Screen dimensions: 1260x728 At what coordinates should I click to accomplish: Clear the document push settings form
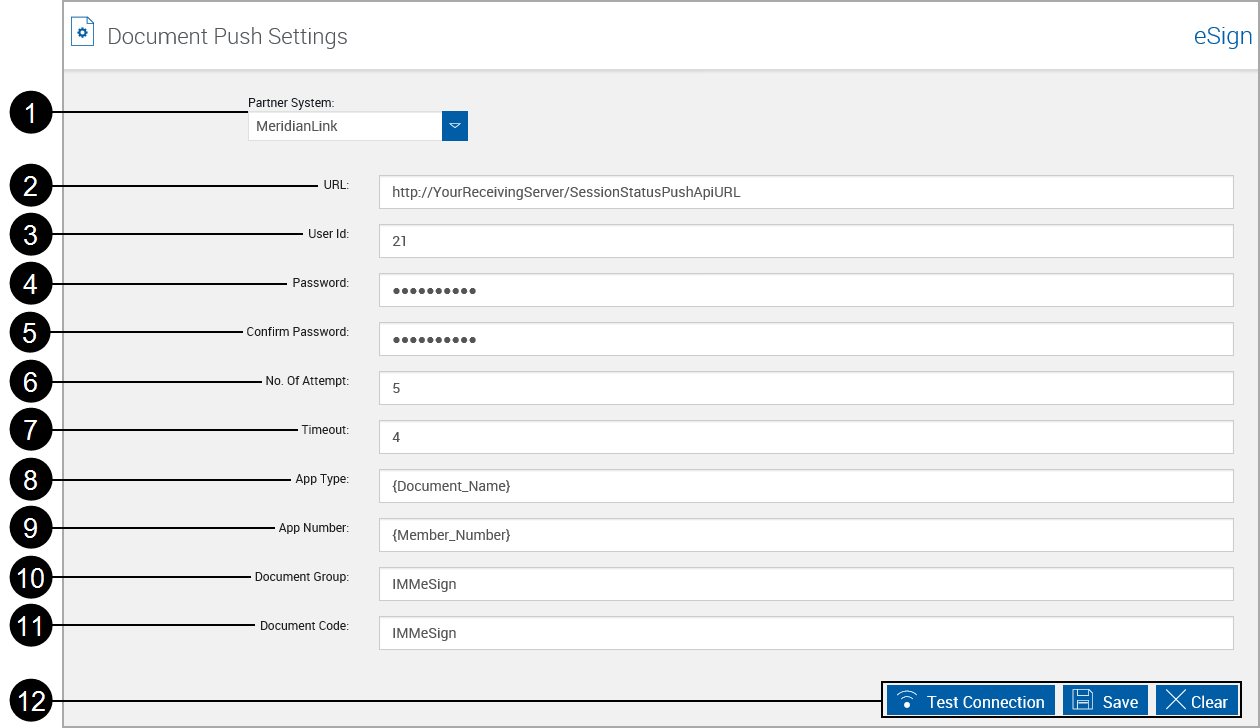(x=1197, y=700)
